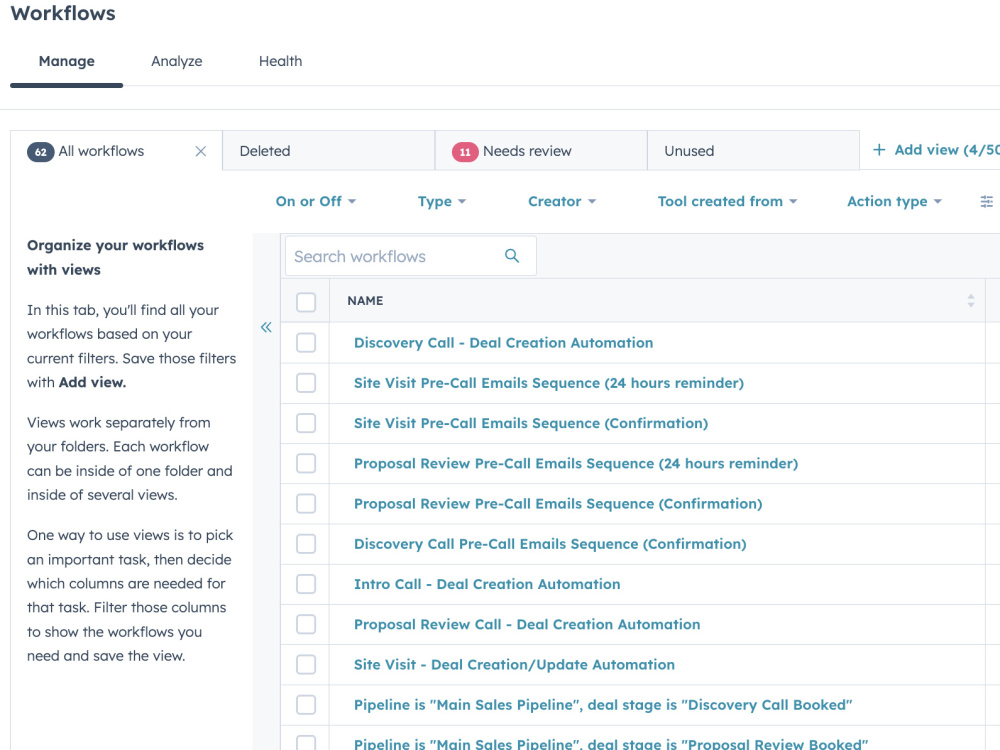
Task: Switch to the Health tab
Action: (281, 61)
